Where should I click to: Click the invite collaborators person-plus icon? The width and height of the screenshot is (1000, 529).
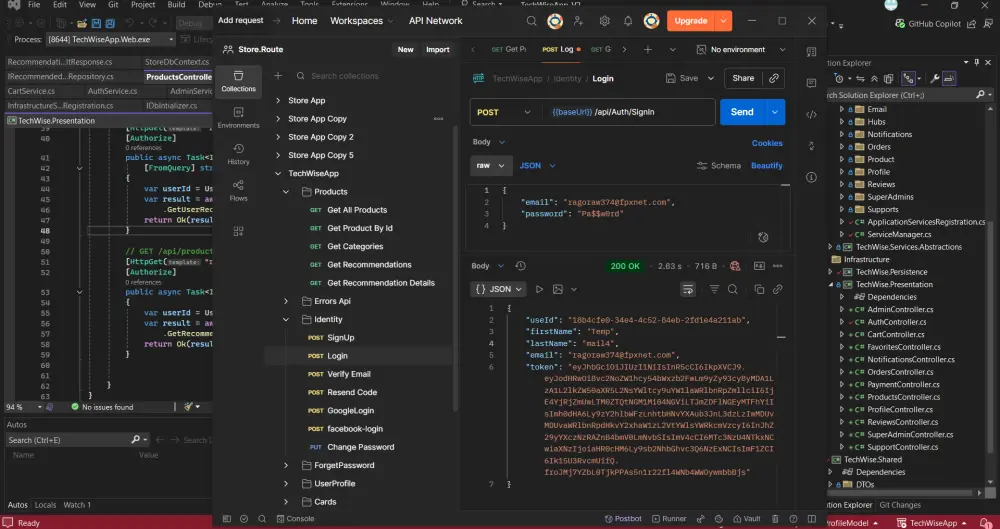[x=578, y=21]
